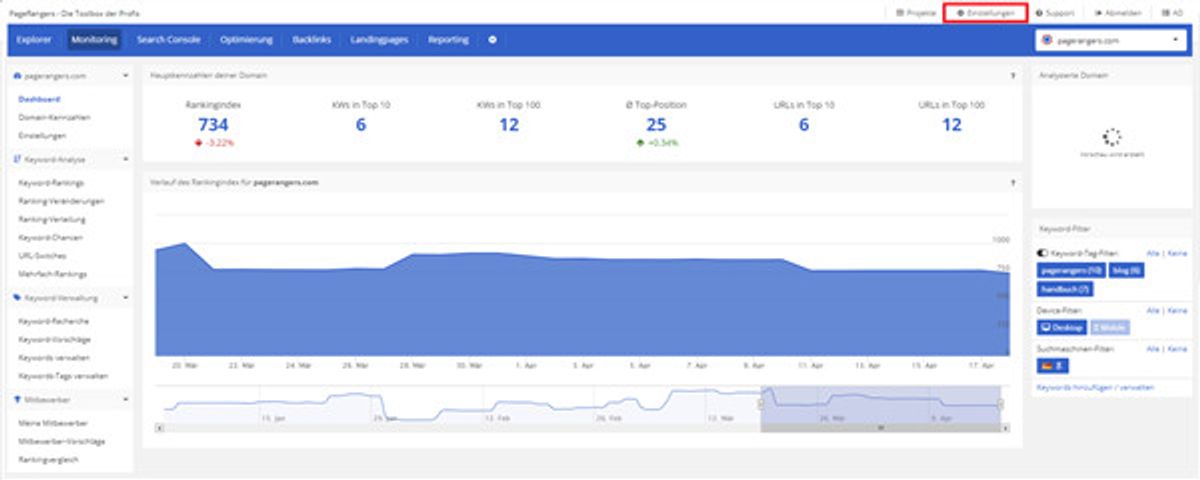Click the Keyword-Verwaltung tag icon
The height and width of the screenshot is (480, 1200).
18,298
